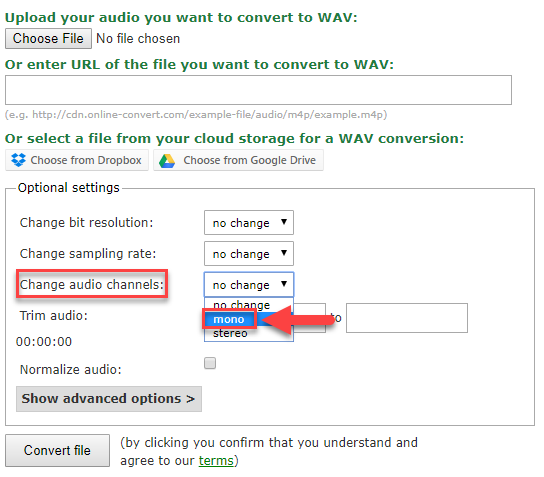Open the Change audio channels dropdown
Image resolution: width=544 pixels, height=477 pixels.
click(x=249, y=284)
